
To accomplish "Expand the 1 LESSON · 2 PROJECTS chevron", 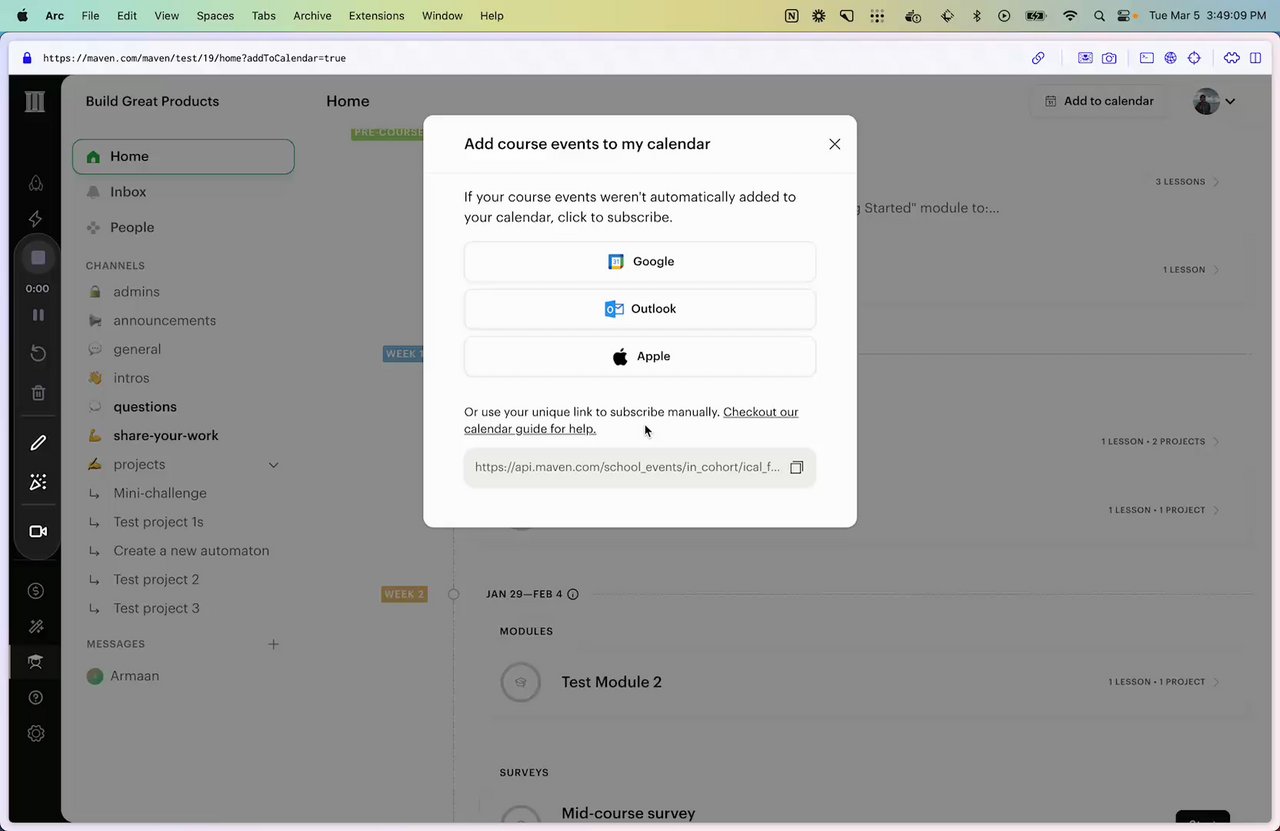I will click(x=1216, y=441).
